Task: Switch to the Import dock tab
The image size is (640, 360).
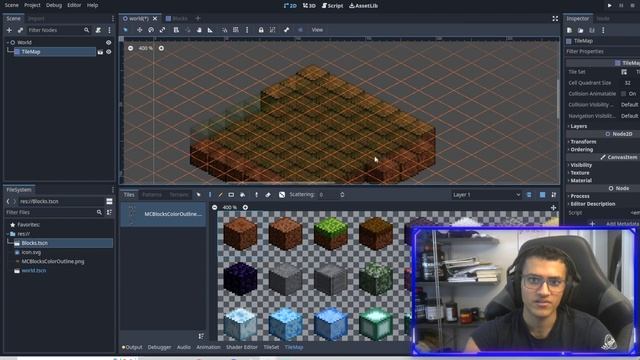Action: (x=36, y=18)
